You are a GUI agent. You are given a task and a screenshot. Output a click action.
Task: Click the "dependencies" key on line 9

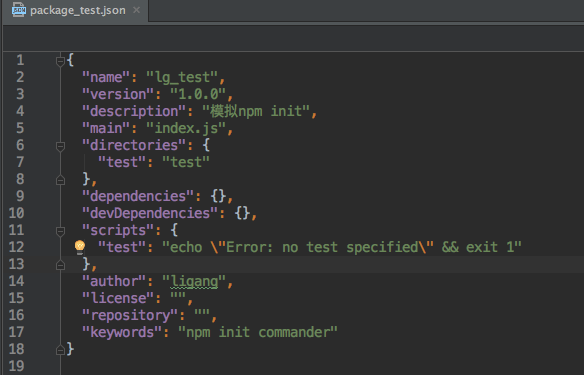[138, 196]
